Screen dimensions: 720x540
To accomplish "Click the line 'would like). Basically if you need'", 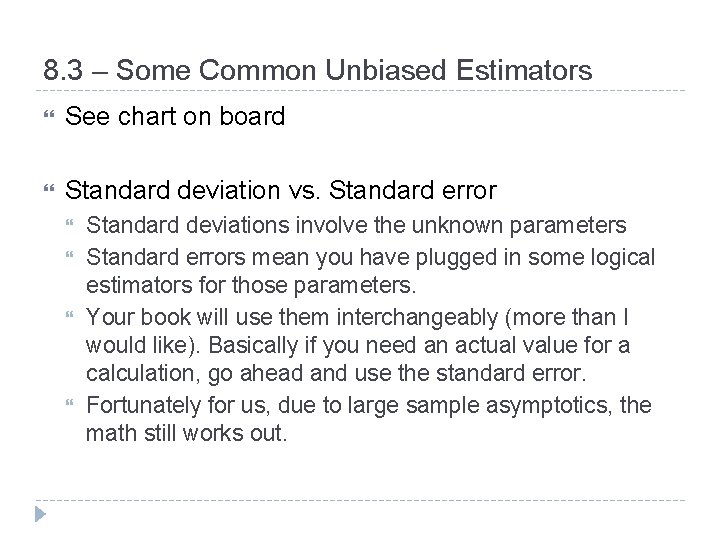I will click(x=360, y=346).
